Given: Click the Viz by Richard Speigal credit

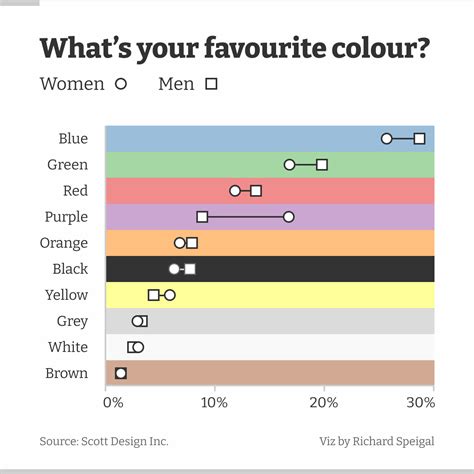Looking at the screenshot, I should (x=377, y=442).
